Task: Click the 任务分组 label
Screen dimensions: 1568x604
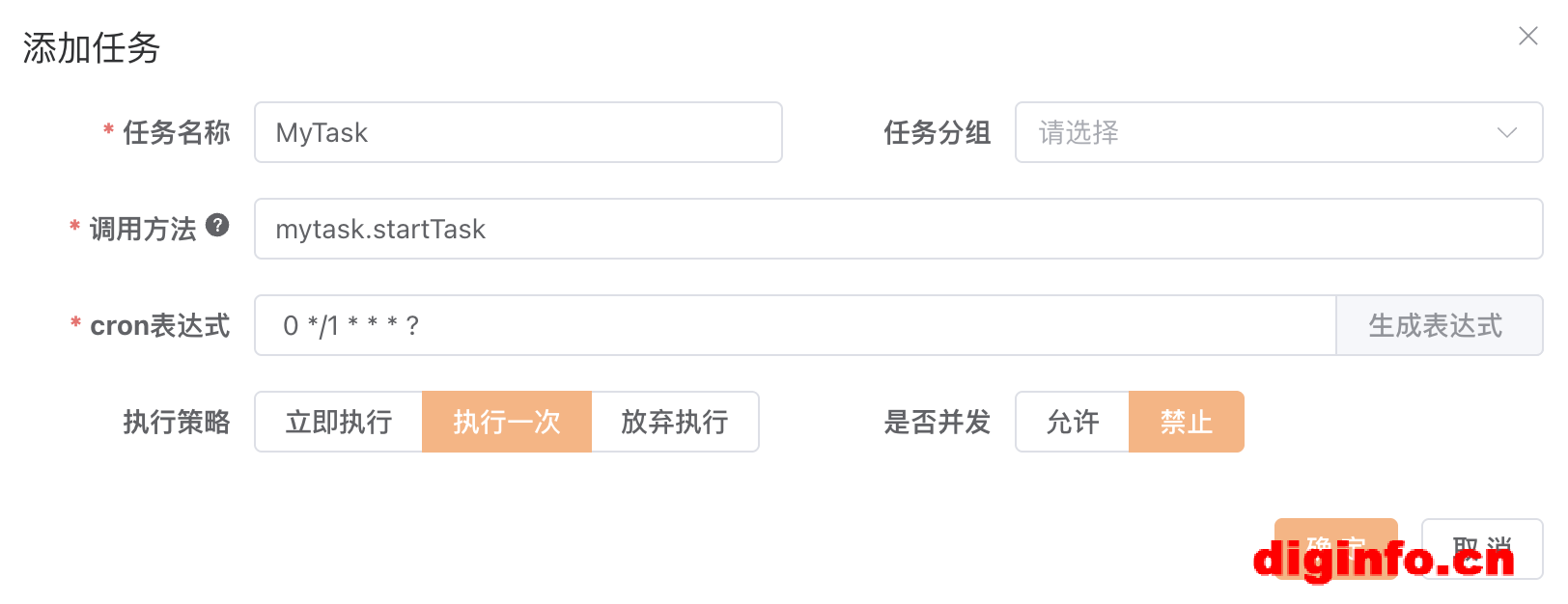Action: pos(937,132)
